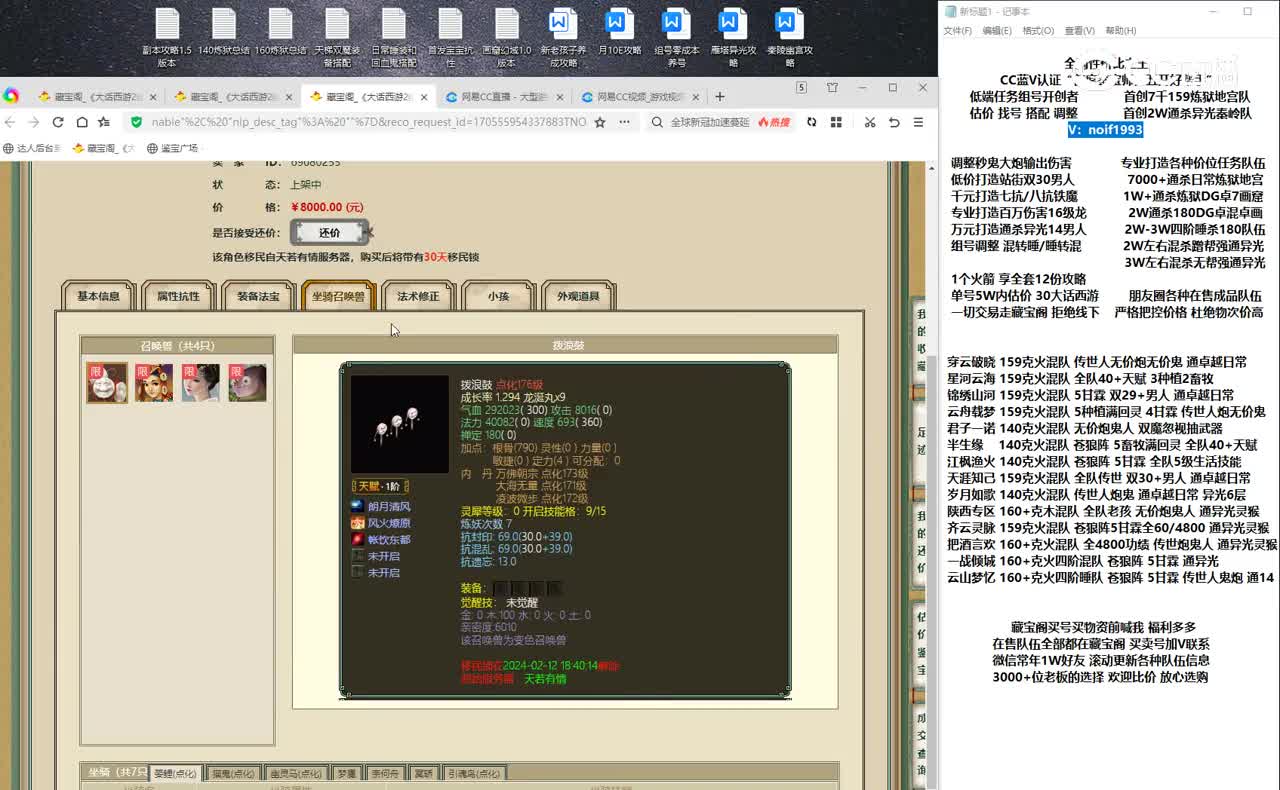Select the 猫鬼(点化) mount tab
Image resolution: width=1280 pixels, height=790 pixels.
(x=235, y=773)
